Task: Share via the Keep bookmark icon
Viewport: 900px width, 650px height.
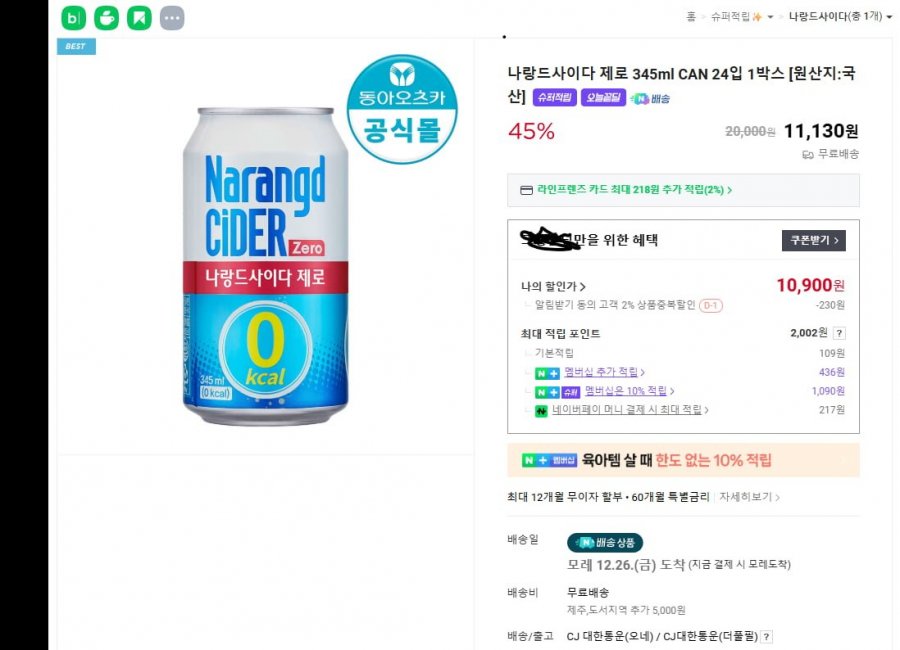Action: pos(139,18)
